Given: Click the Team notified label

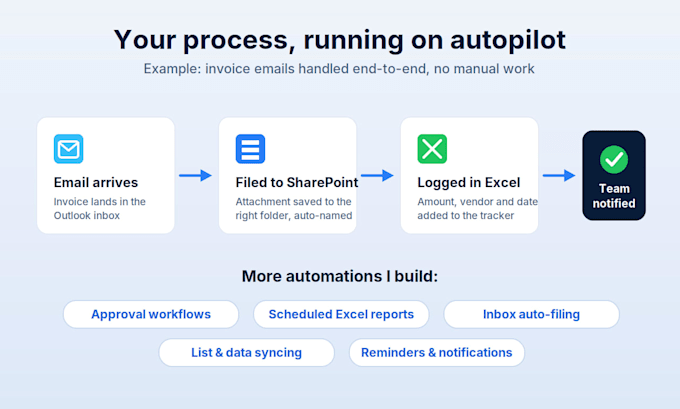Looking at the screenshot, I should click(x=614, y=196).
